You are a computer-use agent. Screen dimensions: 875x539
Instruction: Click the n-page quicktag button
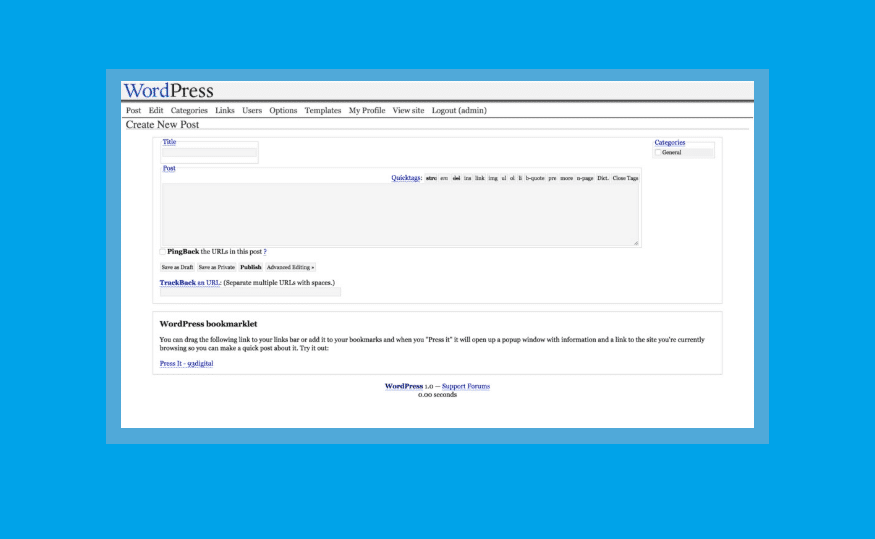coord(585,178)
